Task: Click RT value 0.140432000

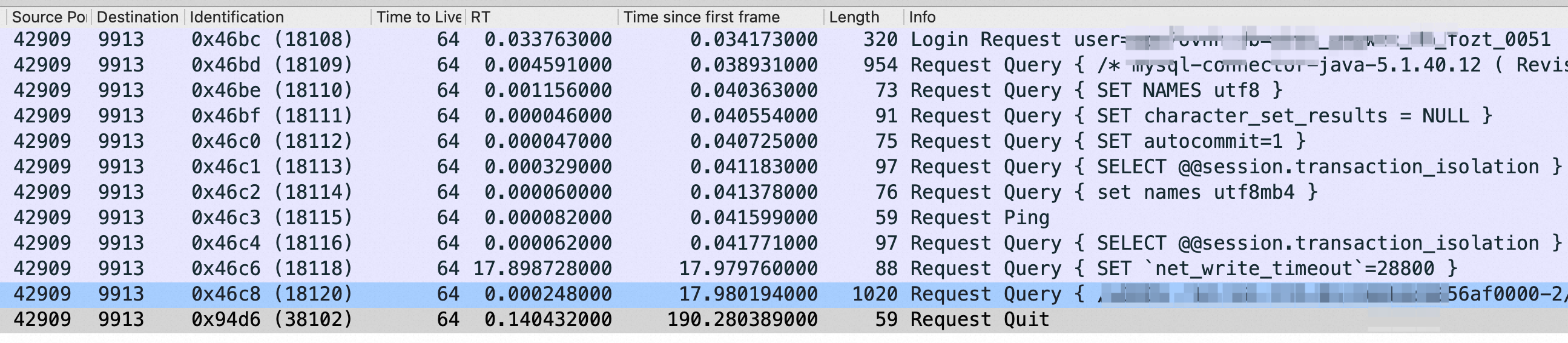Action: coord(548,320)
